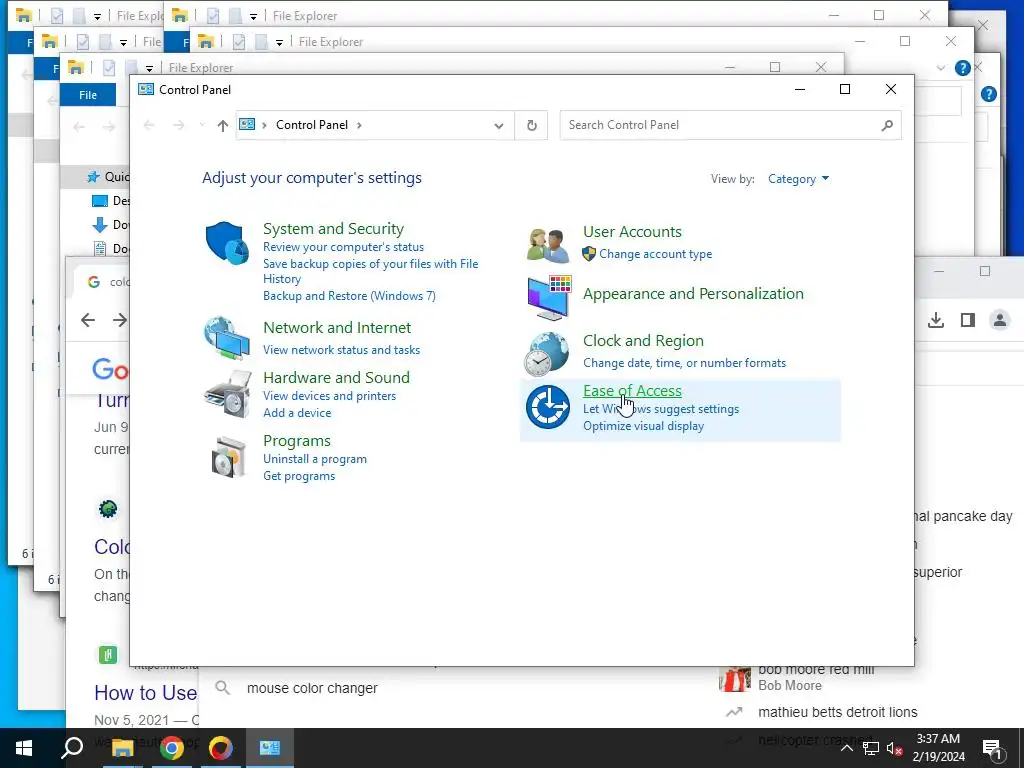
Task: Open the System and Security shield icon
Action: (x=227, y=243)
